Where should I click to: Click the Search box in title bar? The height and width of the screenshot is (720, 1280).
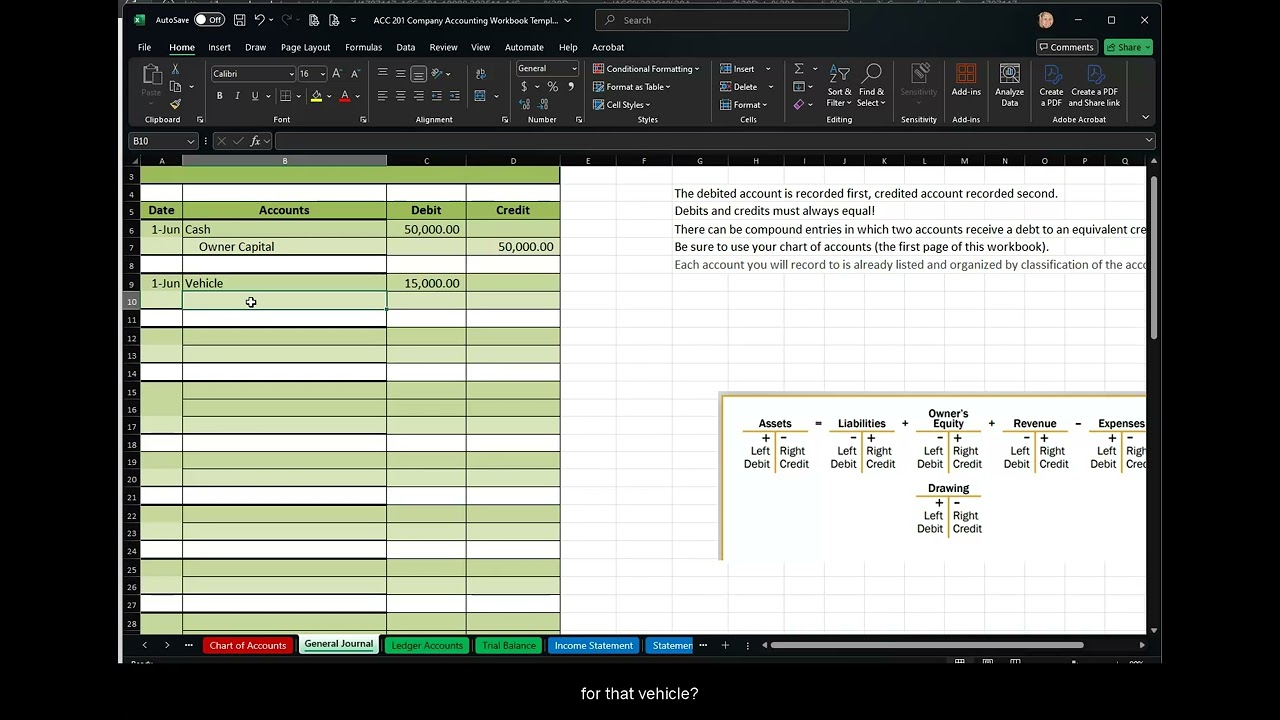(x=722, y=20)
